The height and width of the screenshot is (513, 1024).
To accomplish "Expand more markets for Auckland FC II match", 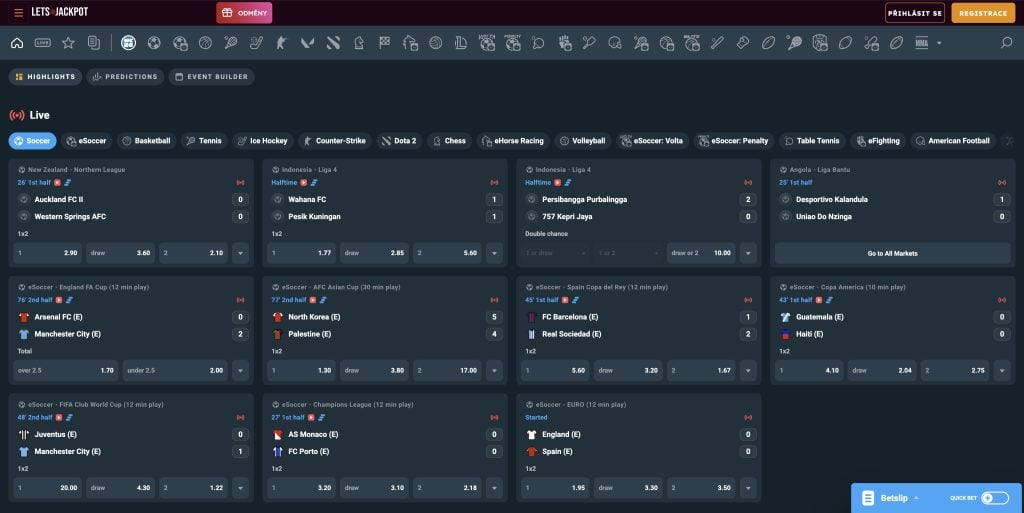I will [240, 253].
